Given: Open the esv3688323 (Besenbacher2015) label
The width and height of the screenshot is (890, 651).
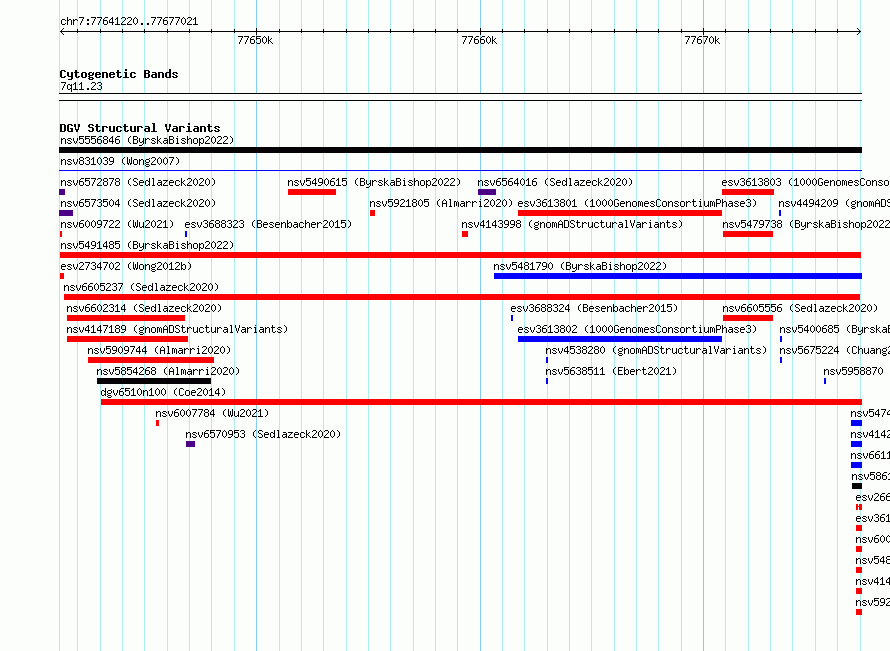Looking at the screenshot, I should (268, 224).
